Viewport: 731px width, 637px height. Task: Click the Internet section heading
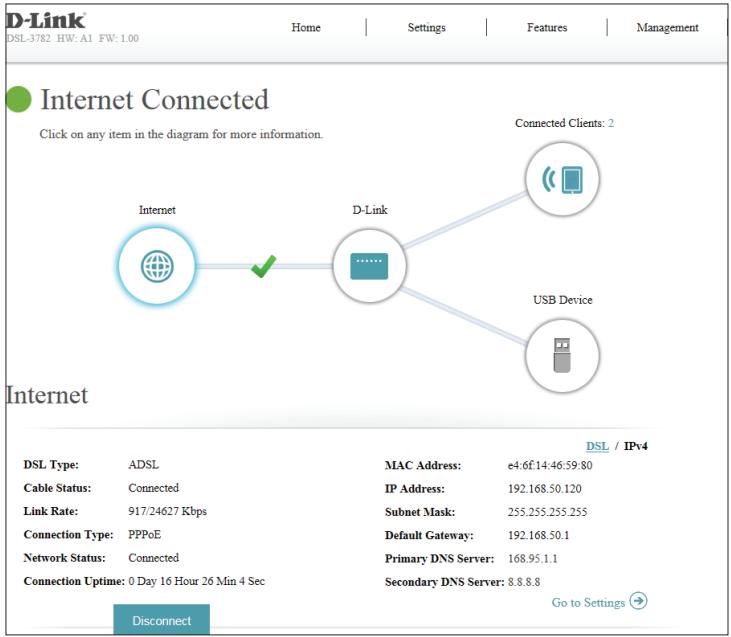(47, 395)
